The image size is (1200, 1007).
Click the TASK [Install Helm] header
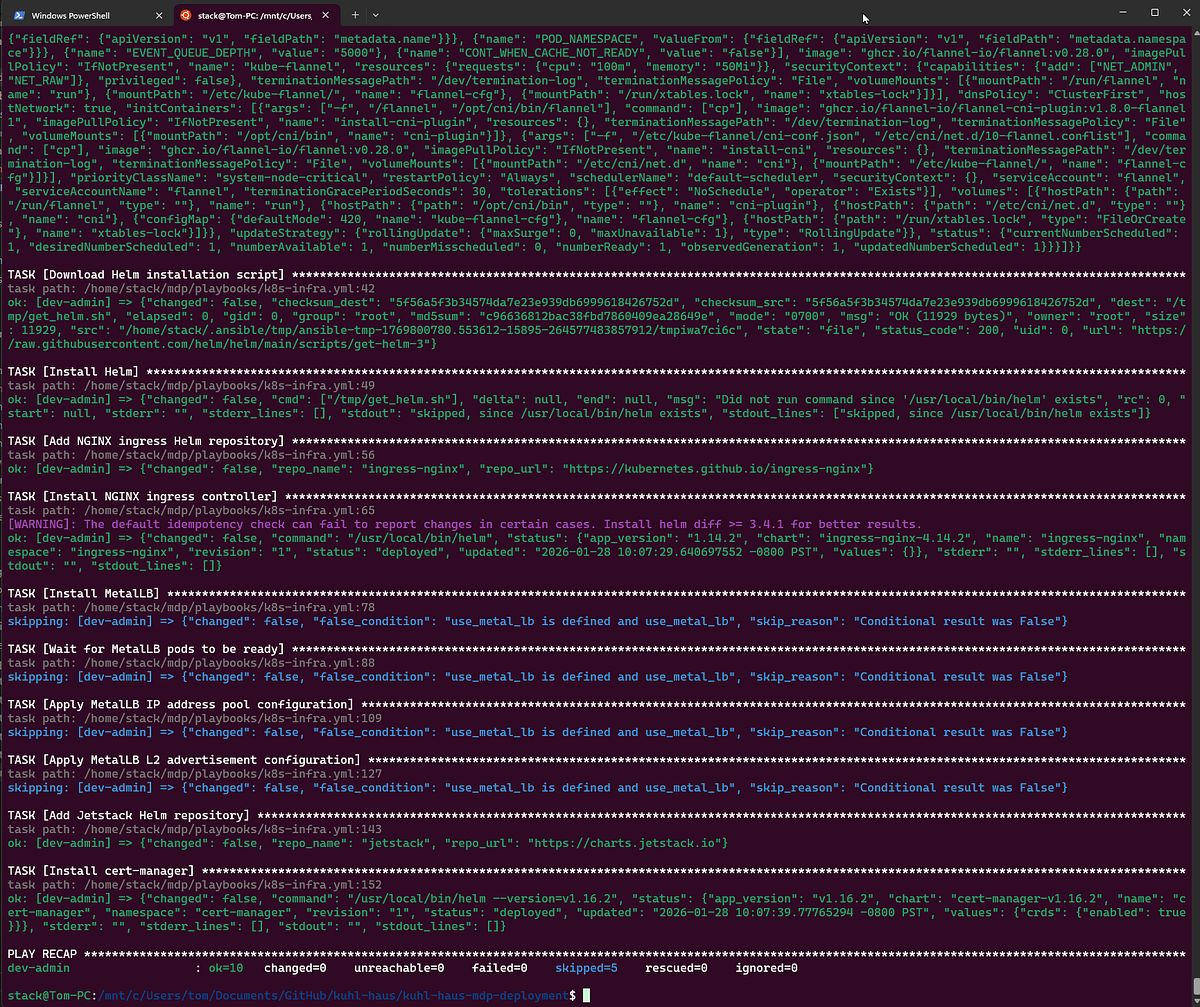[x=72, y=372]
